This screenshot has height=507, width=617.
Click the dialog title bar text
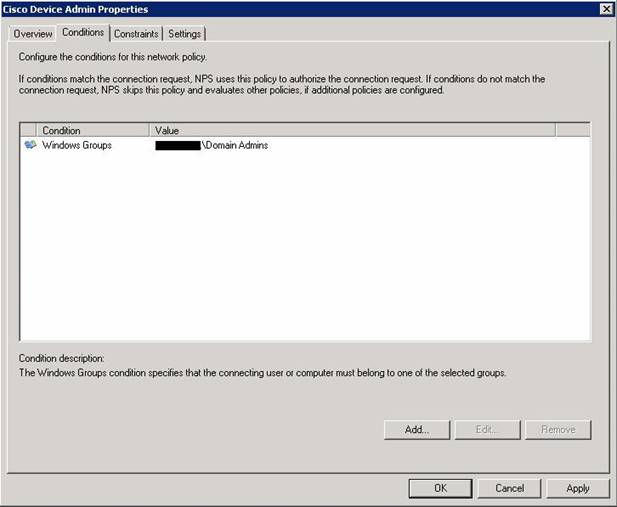point(75,9)
